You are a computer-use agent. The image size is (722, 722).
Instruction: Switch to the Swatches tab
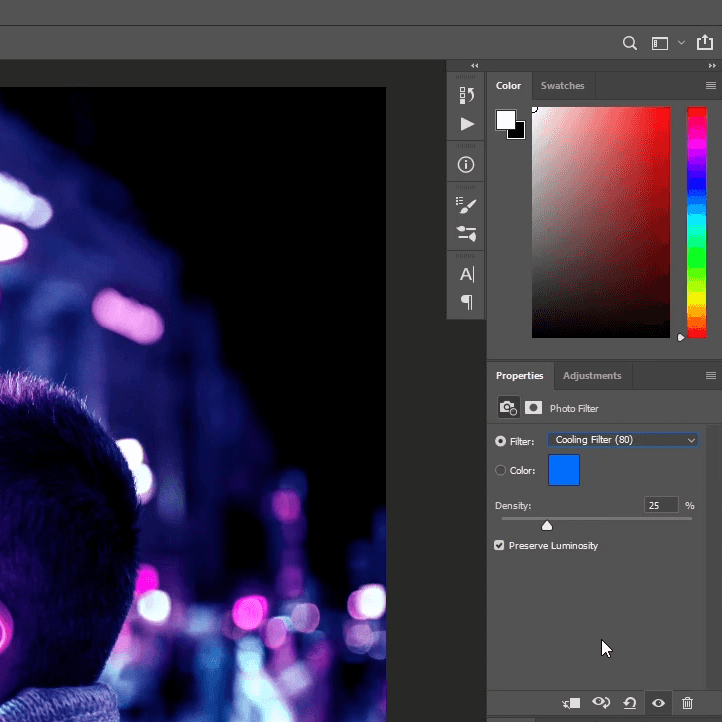pos(562,86)
